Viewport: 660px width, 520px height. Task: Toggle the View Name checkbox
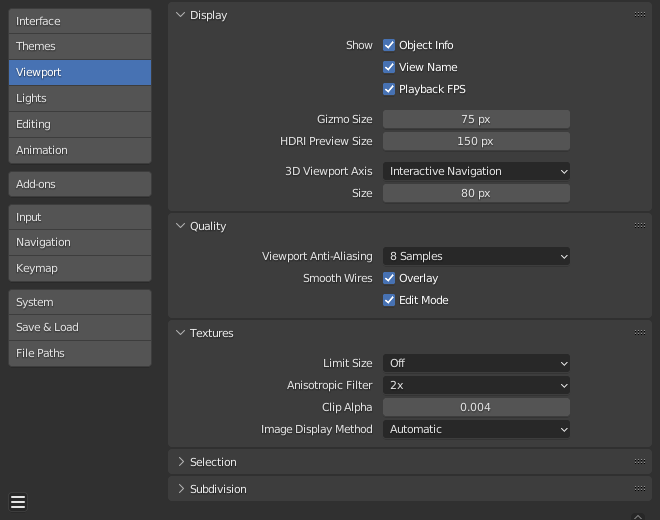tap(390, 67)
